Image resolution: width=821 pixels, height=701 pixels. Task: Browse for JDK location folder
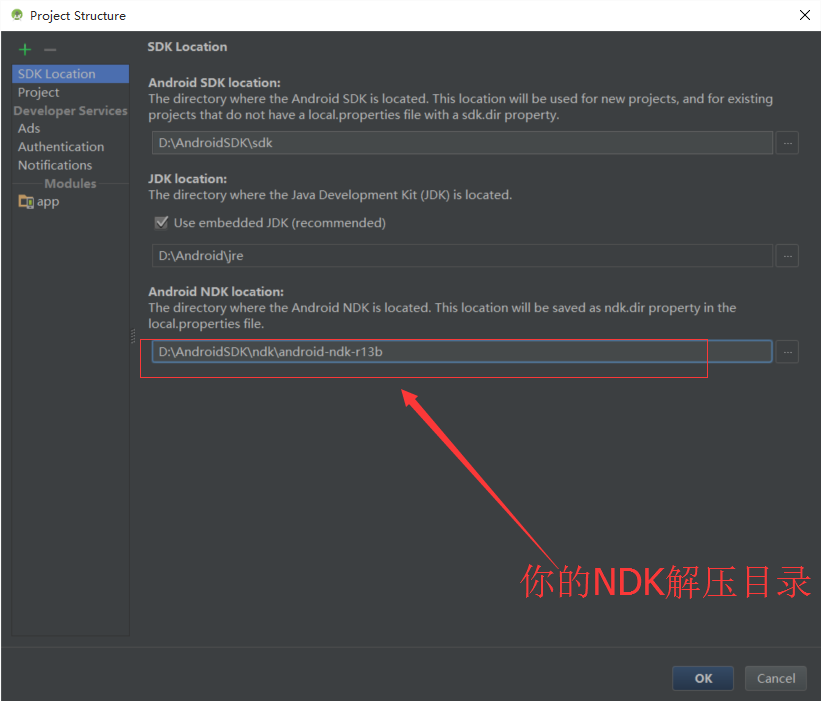(x=787, y=256)
